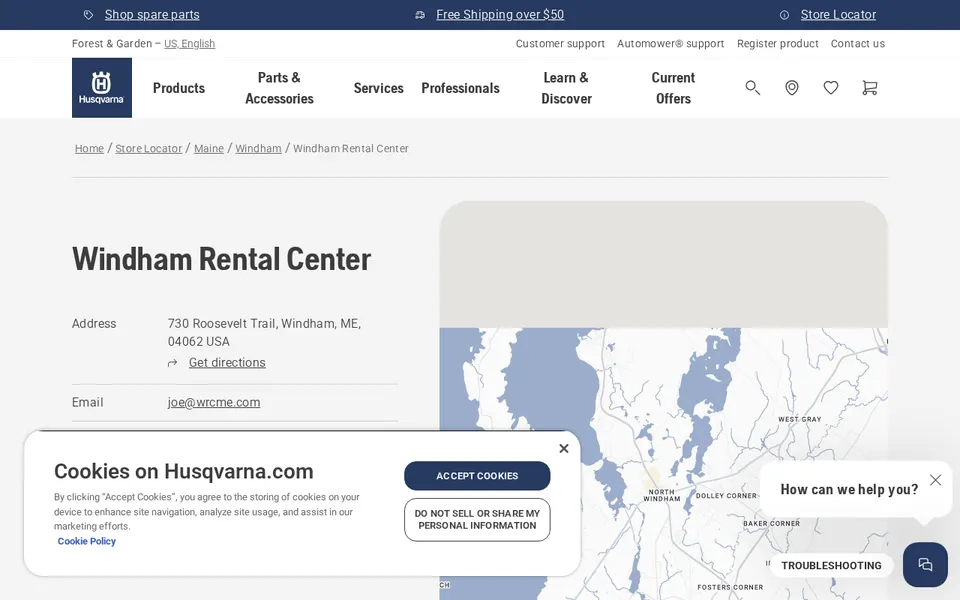Click Dolley Corner label on map
This screenshot has height=600, width=960.
coord(726,496)
